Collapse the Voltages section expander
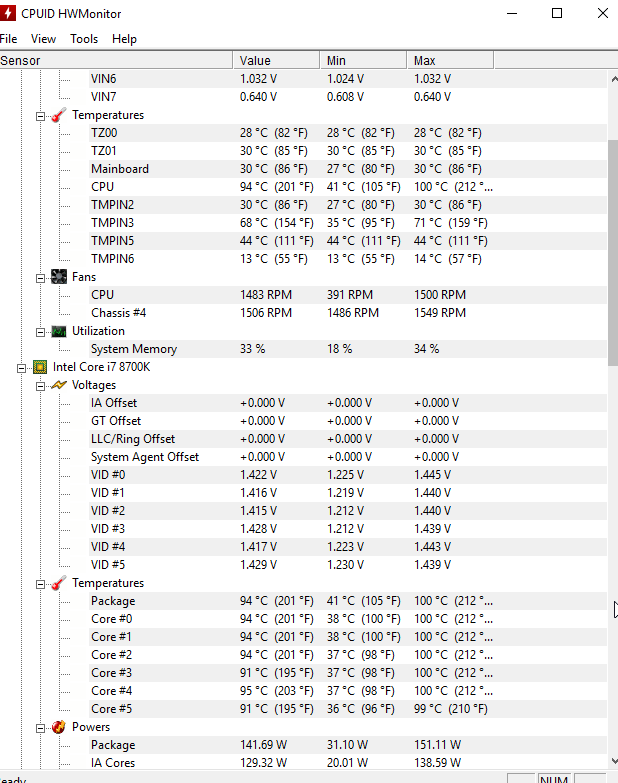This screenshot has width=618, height=783. (x=40, y=387)
